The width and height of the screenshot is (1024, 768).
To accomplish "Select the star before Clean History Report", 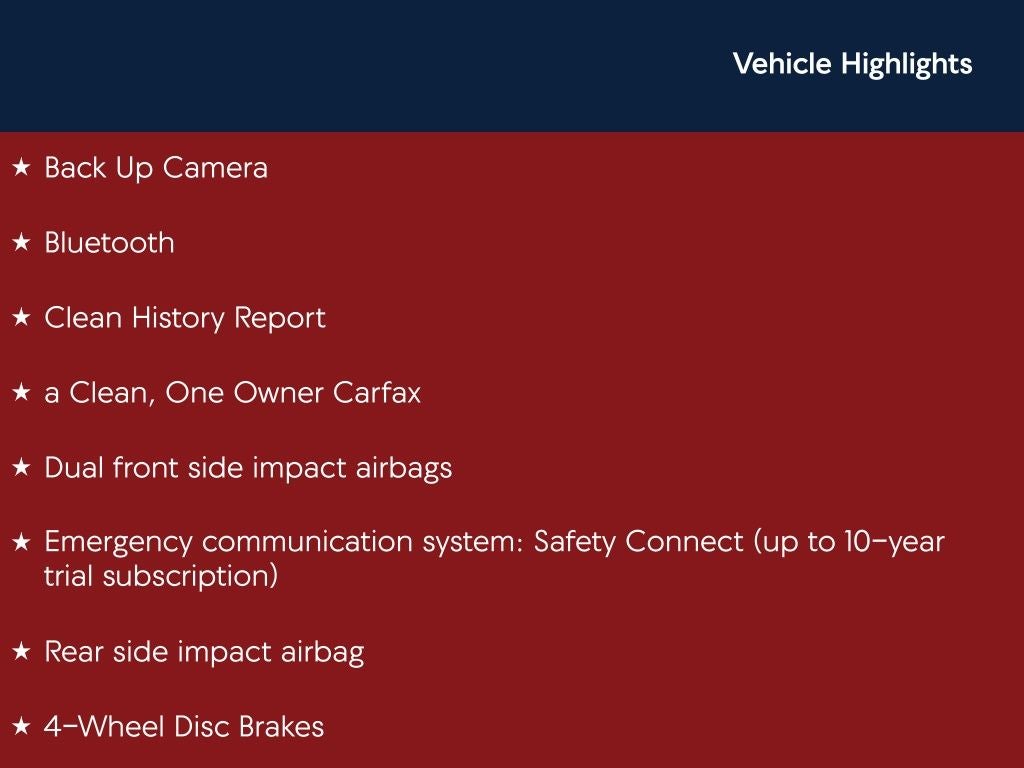I will click(21, 318).
